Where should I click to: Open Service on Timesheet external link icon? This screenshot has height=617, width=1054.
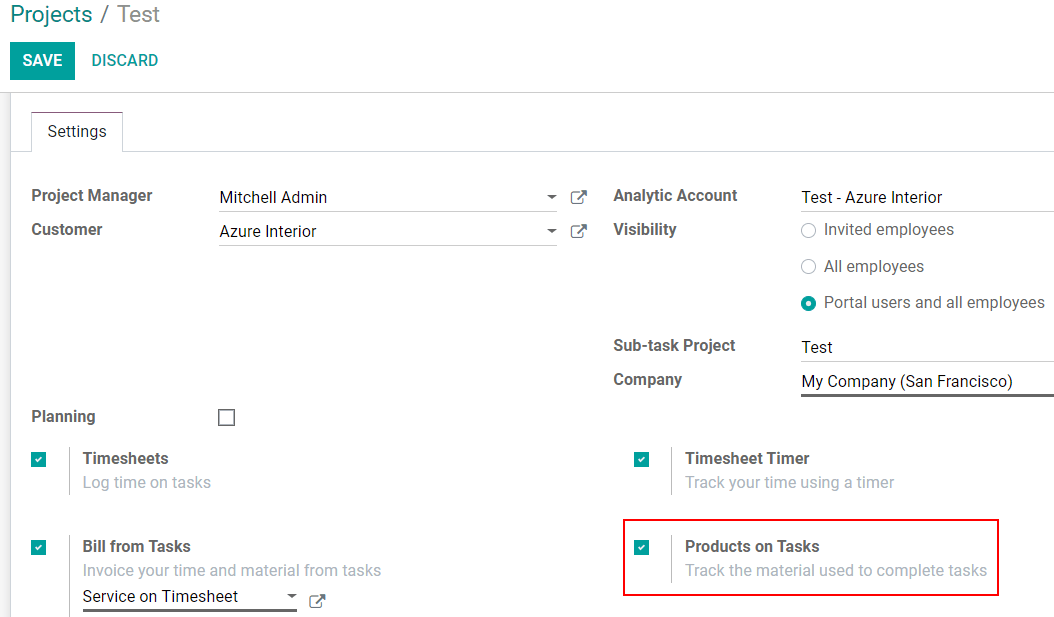click(317, 601)
